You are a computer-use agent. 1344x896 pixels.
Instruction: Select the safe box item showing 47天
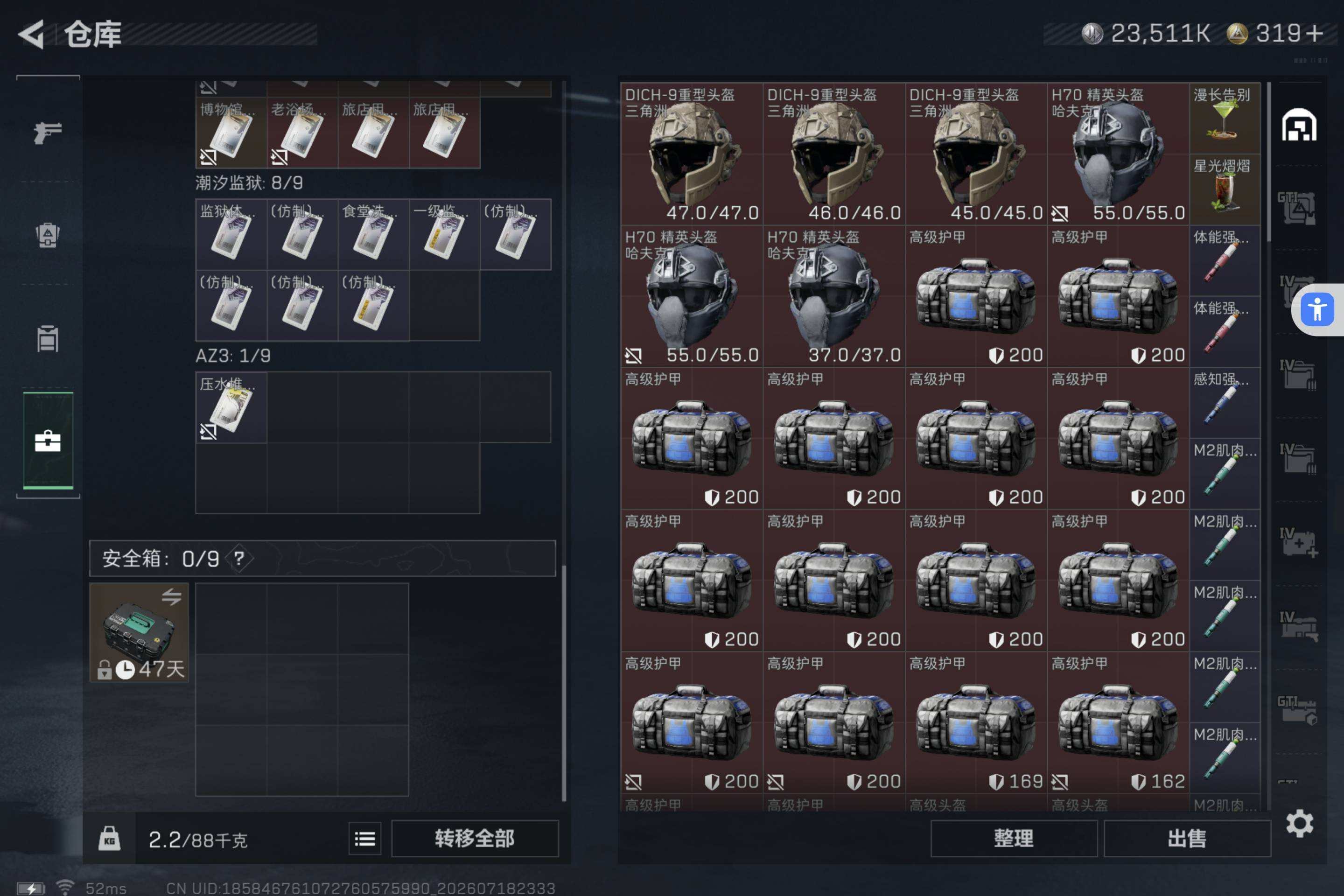[x=139, y=632]
